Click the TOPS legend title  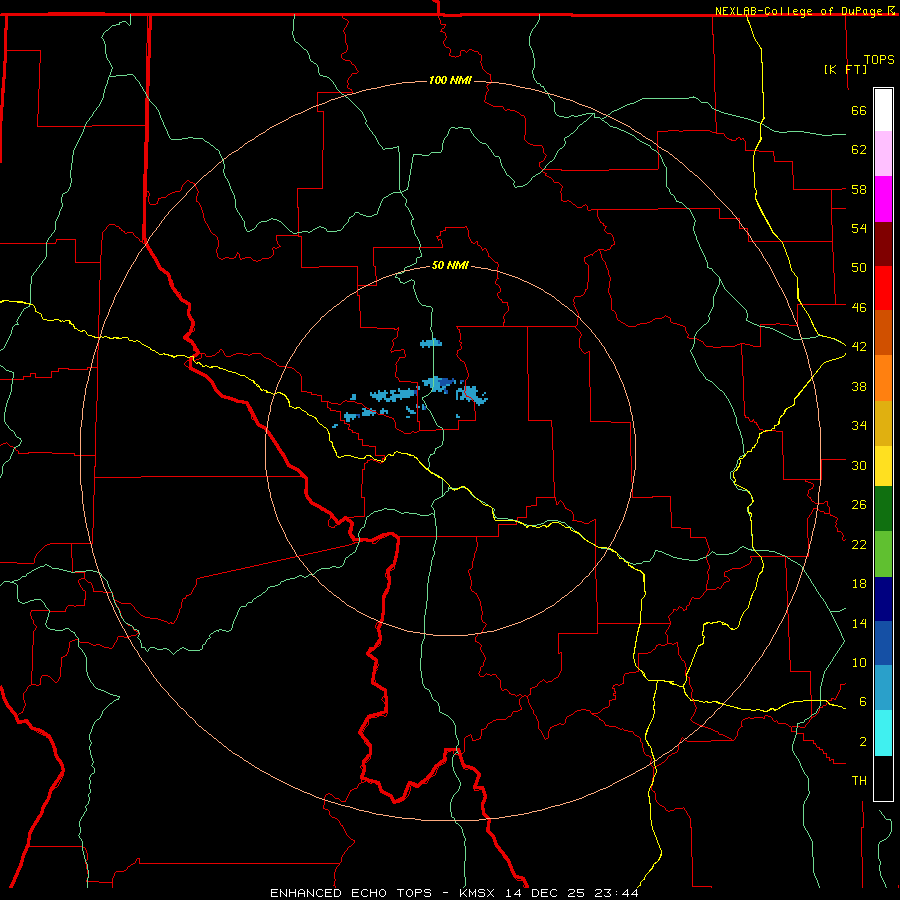[879, 59]
